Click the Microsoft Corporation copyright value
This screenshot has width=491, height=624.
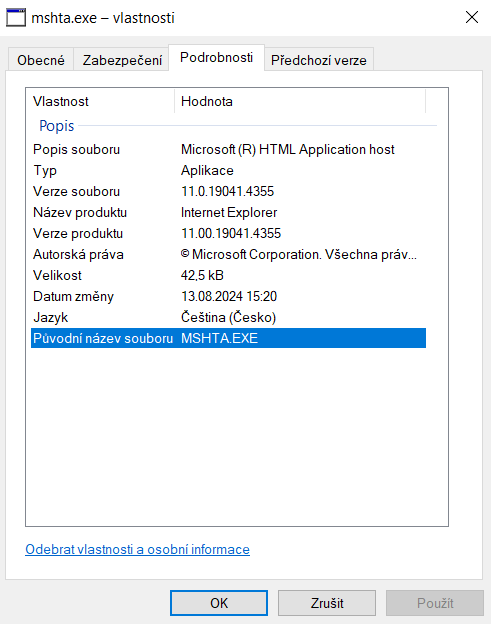point(299,255)
